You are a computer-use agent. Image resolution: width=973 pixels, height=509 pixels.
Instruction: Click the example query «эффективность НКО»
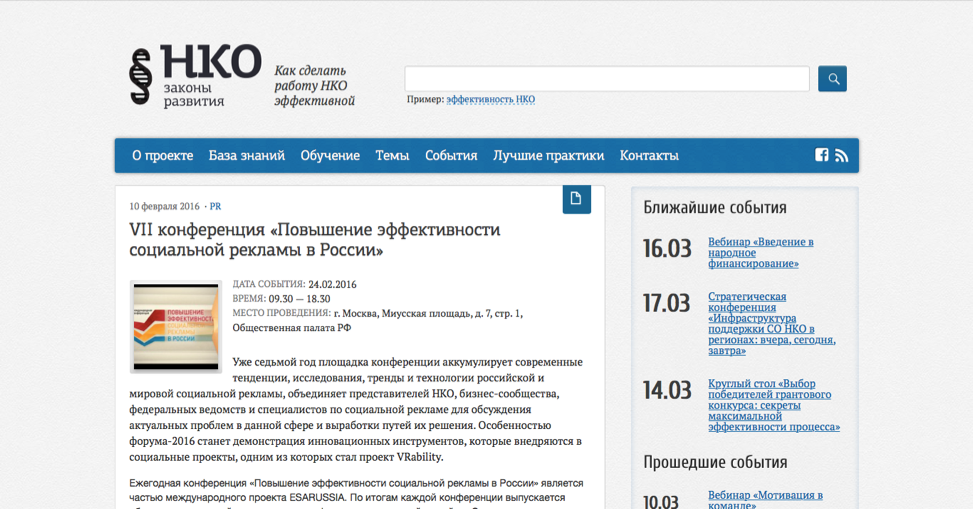[490, 99]
